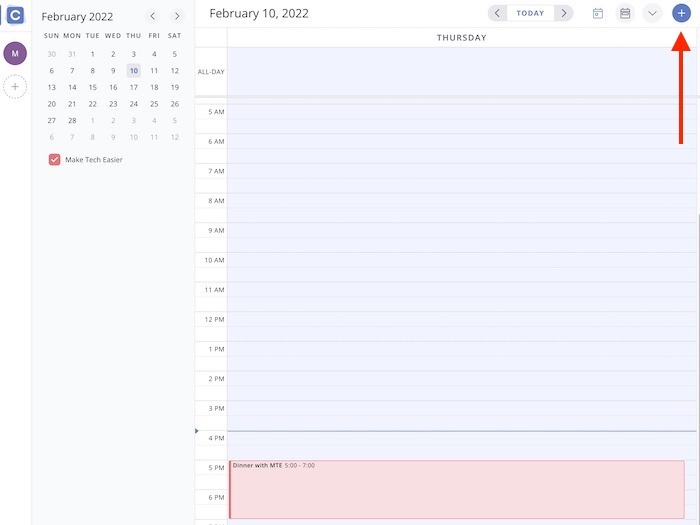Select February 19 in mini calendar
Viewport: 700px width, 525px height.
point(175,87)
